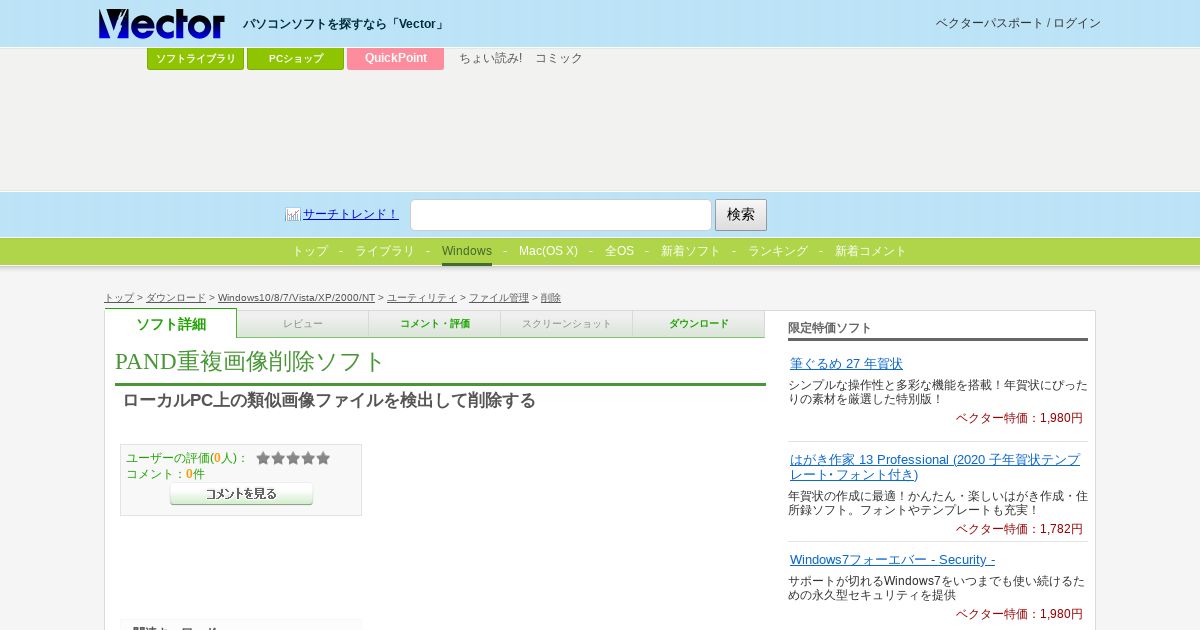This screenshot has width=1200, height=630.
Task: Open 新着ソフト in navigation bar
Action: pos(691,251)
